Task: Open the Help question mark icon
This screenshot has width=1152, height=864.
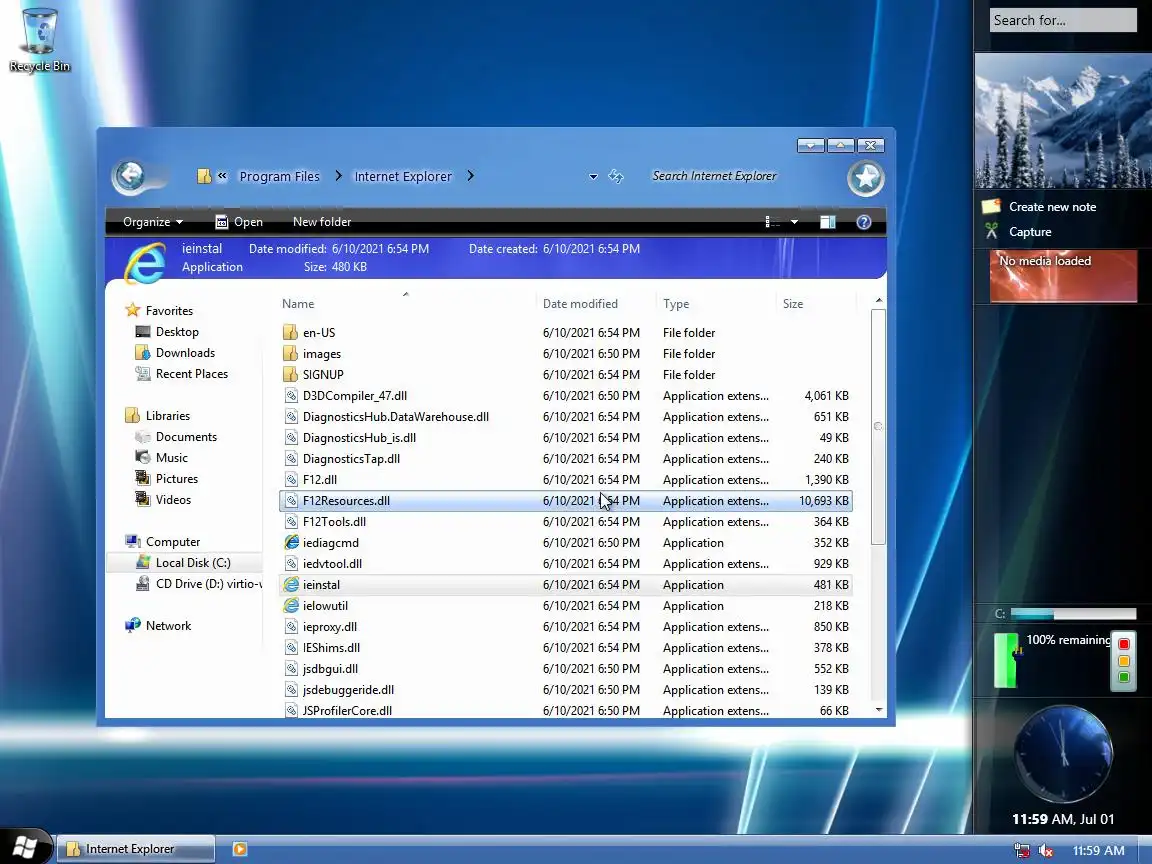Action: (x=863, y=222)
